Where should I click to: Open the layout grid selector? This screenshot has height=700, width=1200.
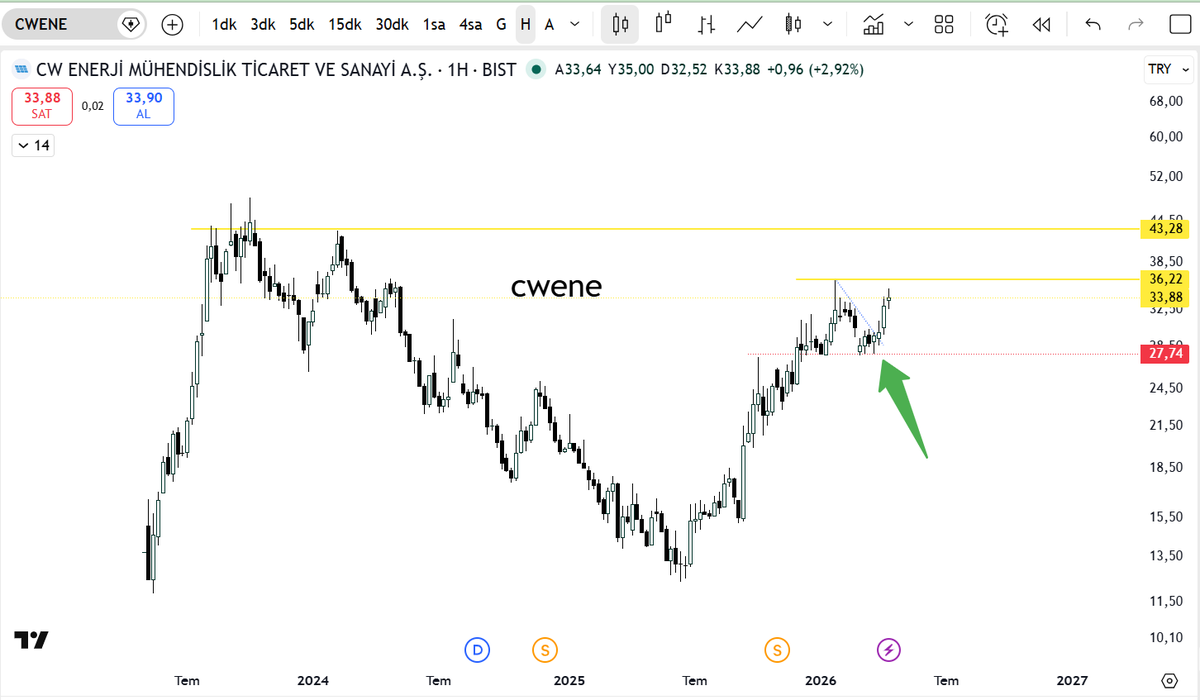tap(943, 24)
